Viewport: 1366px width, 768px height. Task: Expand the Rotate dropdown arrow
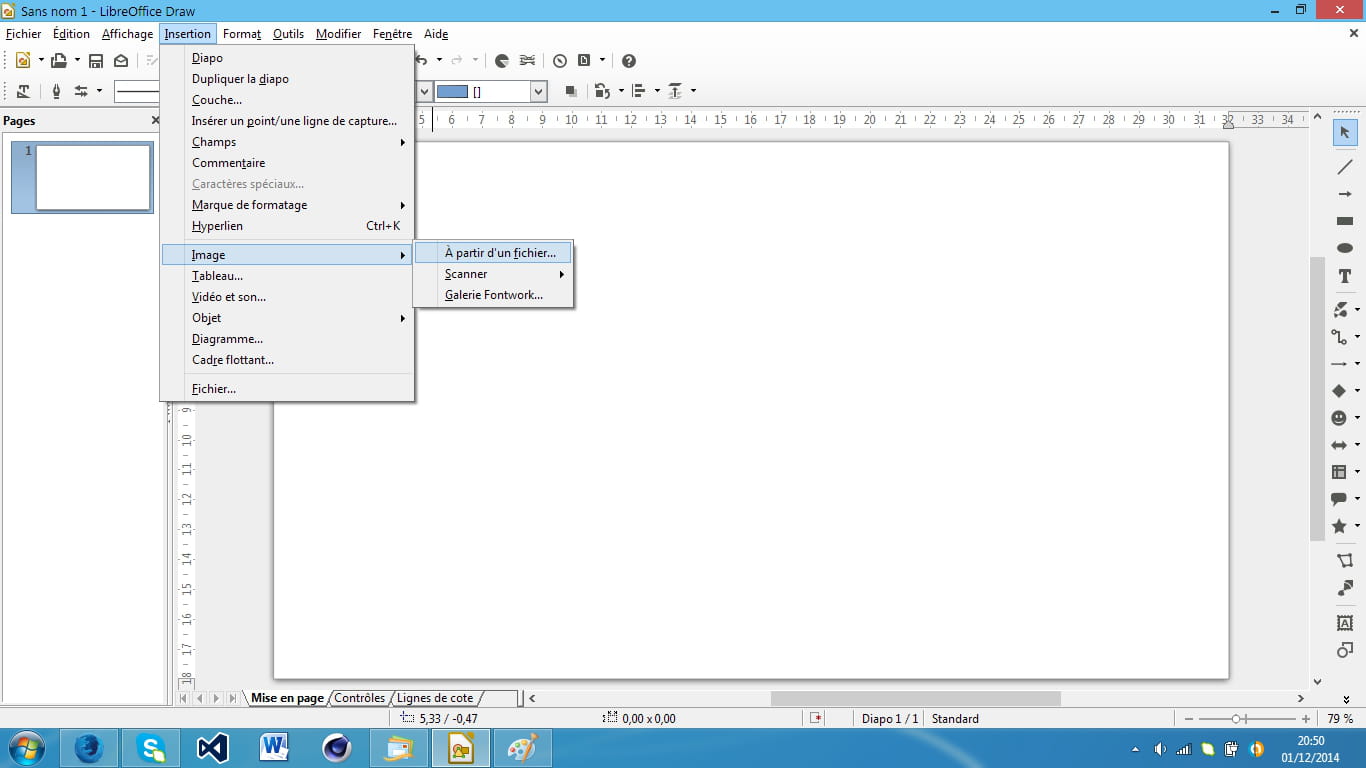(621, 91)
